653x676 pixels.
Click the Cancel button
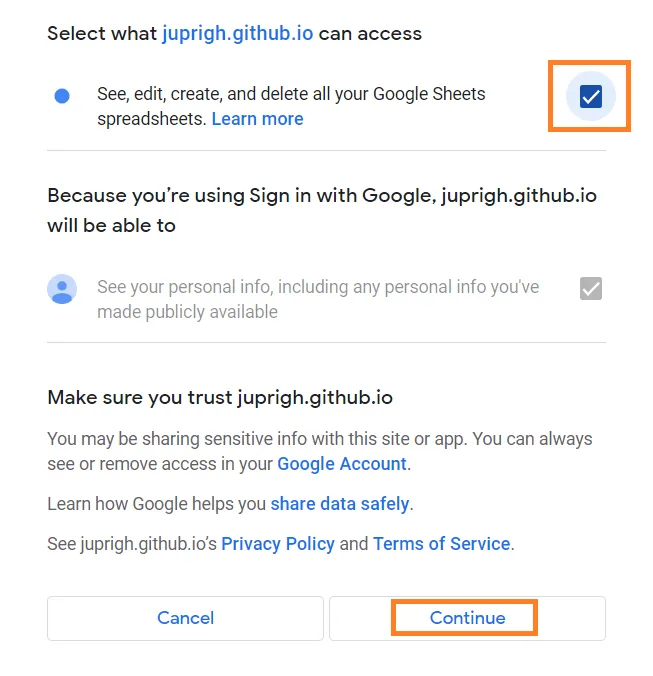(x=185, y=618)
